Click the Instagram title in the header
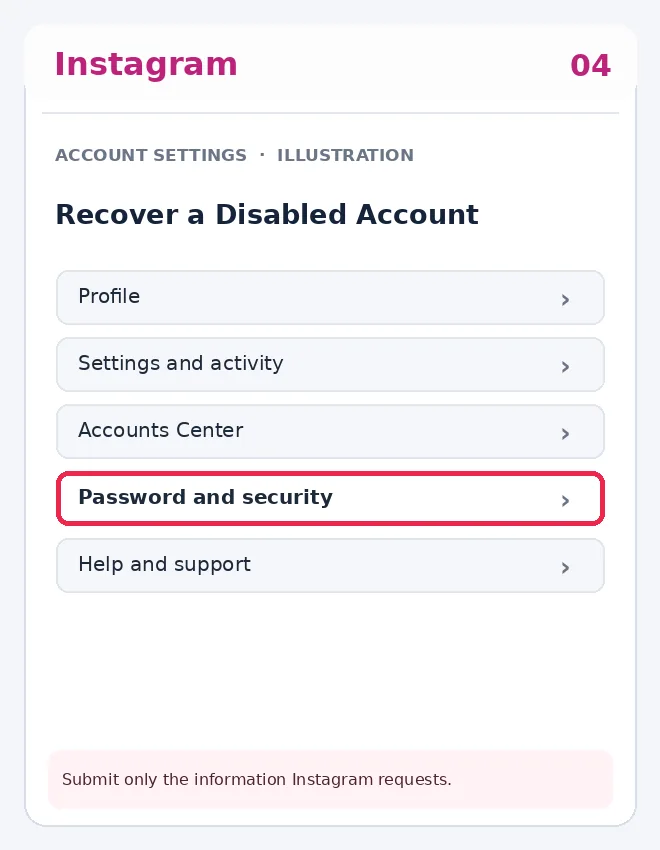Viewport: 660px width, 850px height. pyautogui.click(x=146, y=65)
